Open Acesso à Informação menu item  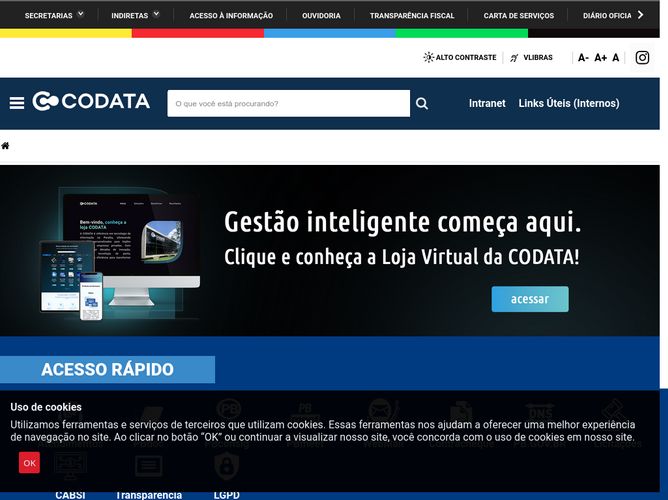pos(231,16)
